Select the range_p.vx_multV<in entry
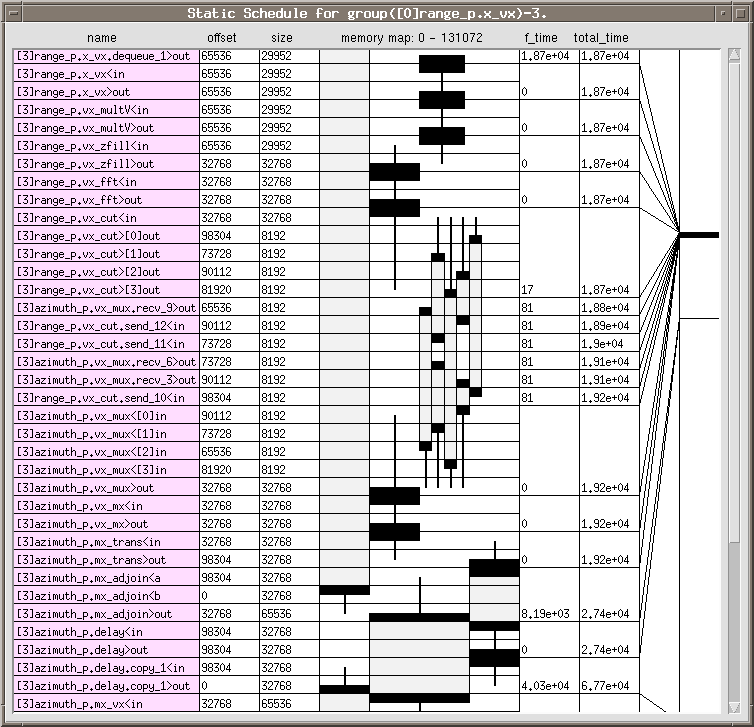Image resolution: width=754 pixels, height=727 pixels. [x=104, y=110]
